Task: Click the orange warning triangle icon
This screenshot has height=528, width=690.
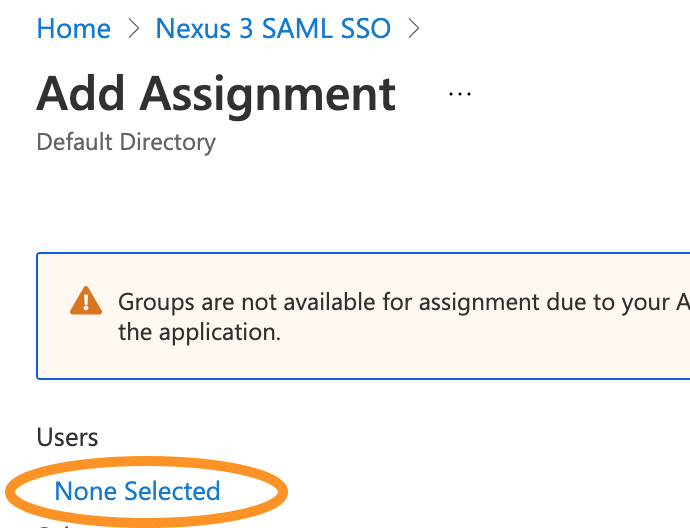Action: tap(86, 300)
